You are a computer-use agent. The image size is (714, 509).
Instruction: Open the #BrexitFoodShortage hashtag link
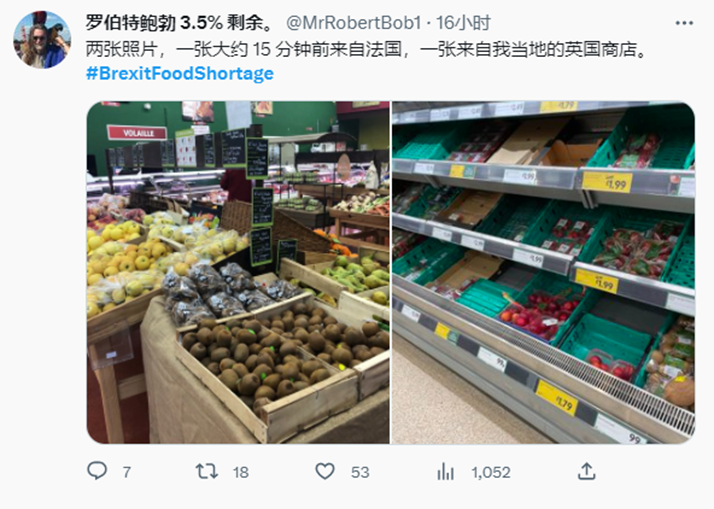[x=180, y=73]
